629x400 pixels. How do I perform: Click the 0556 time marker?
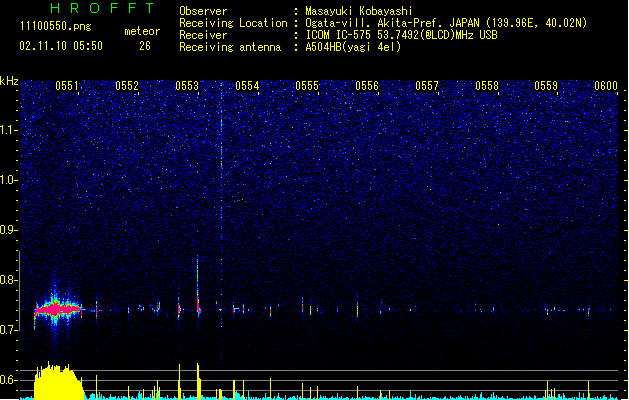coord(367,86)
